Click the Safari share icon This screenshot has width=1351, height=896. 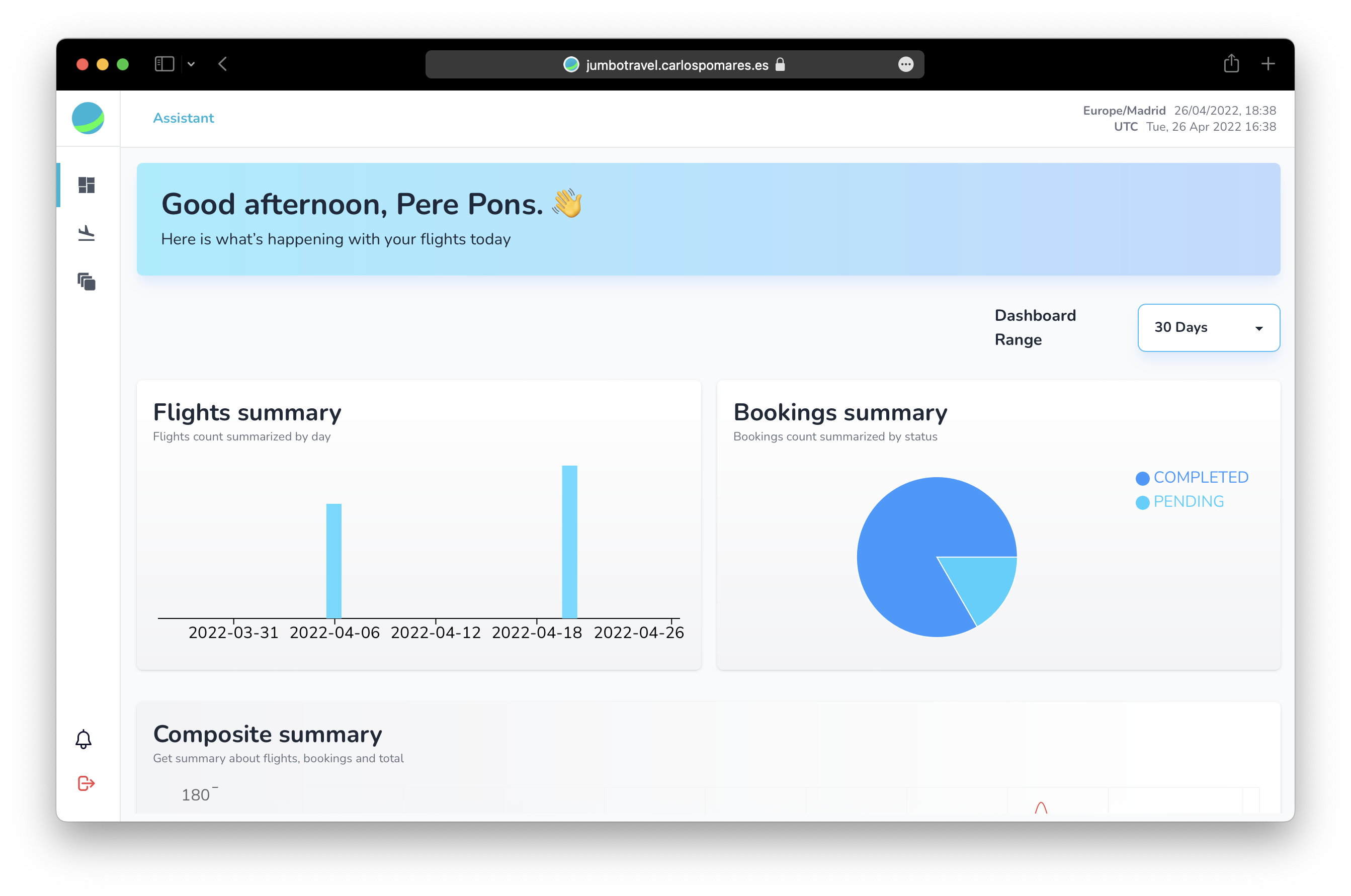point(1231,64)
